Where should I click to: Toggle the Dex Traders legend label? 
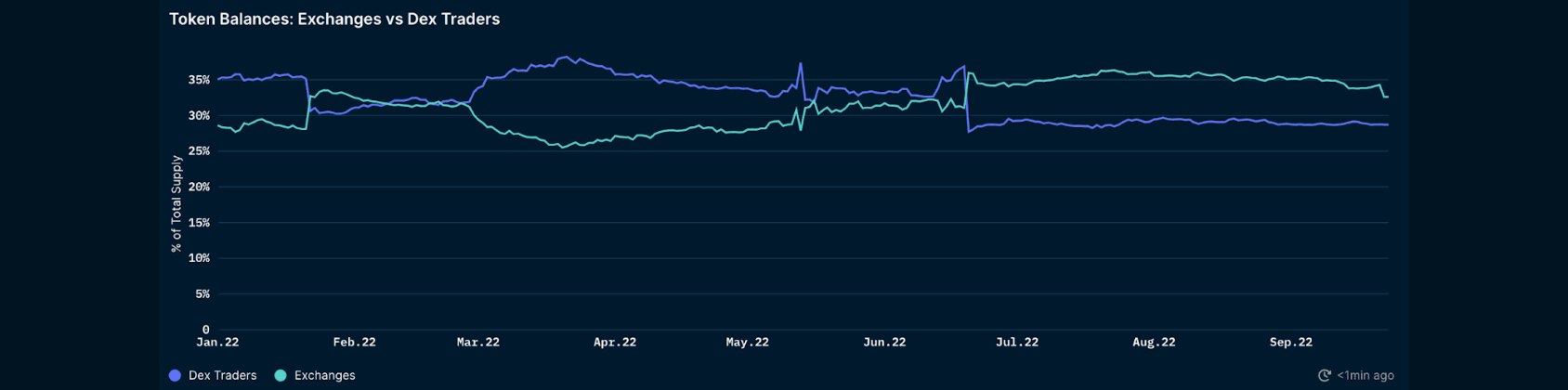point(222,375)
